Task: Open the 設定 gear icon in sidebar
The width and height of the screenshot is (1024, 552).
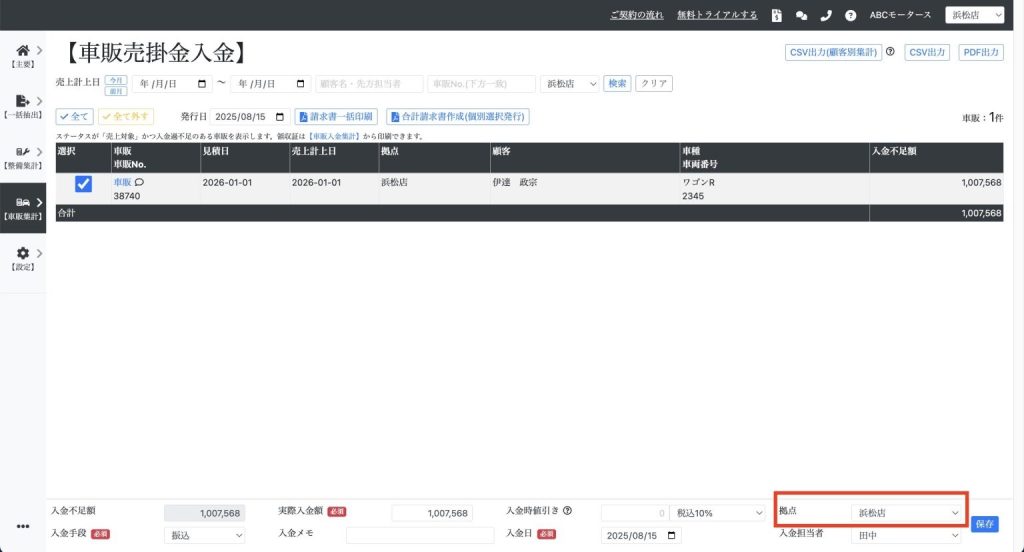Action: 22,255
